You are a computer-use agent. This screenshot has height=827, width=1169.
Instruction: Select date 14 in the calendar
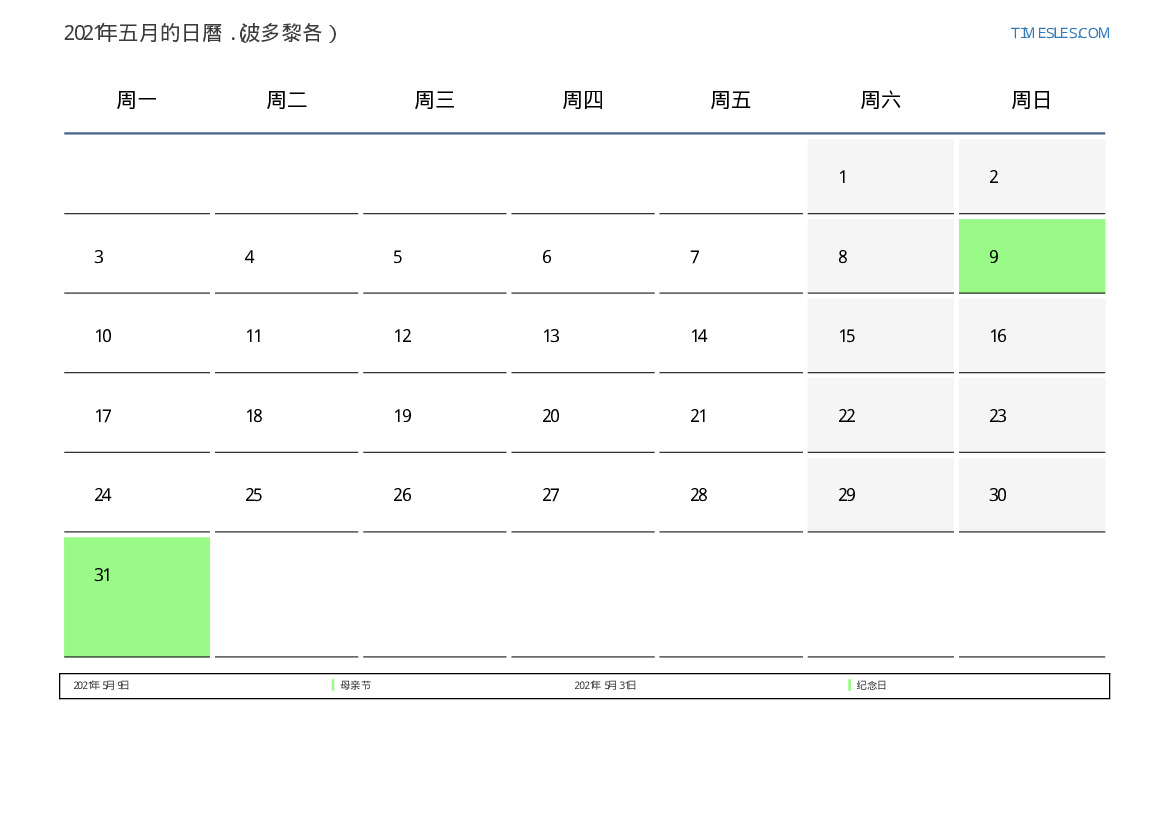[x=731, y=336]
